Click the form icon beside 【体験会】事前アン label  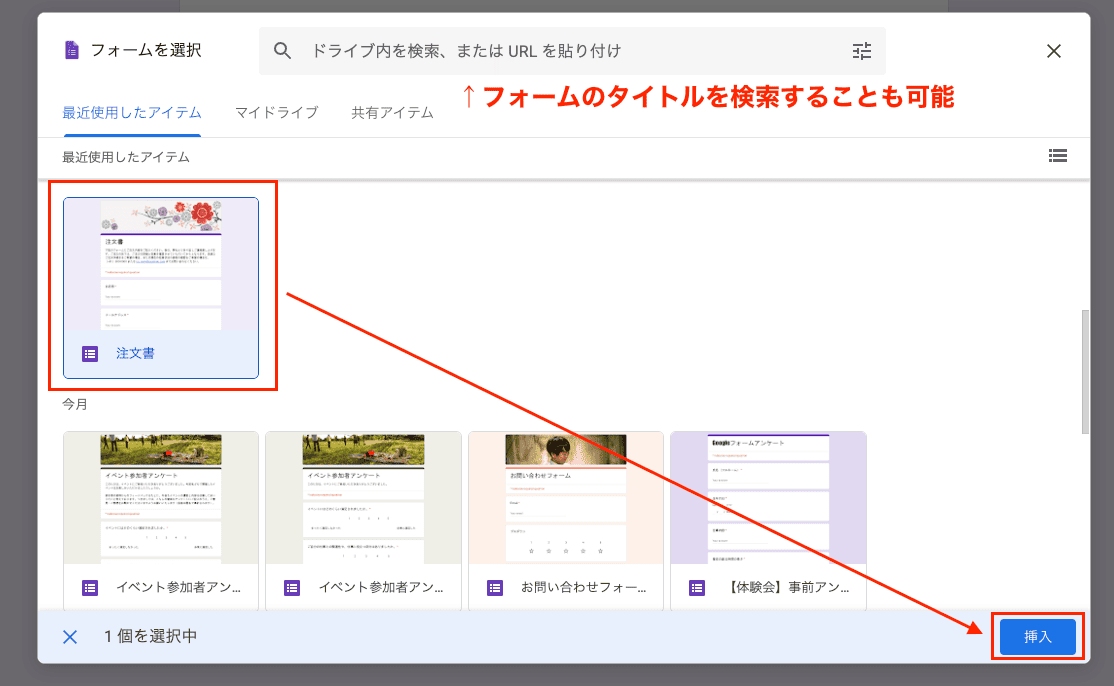[x=697, y=588]
